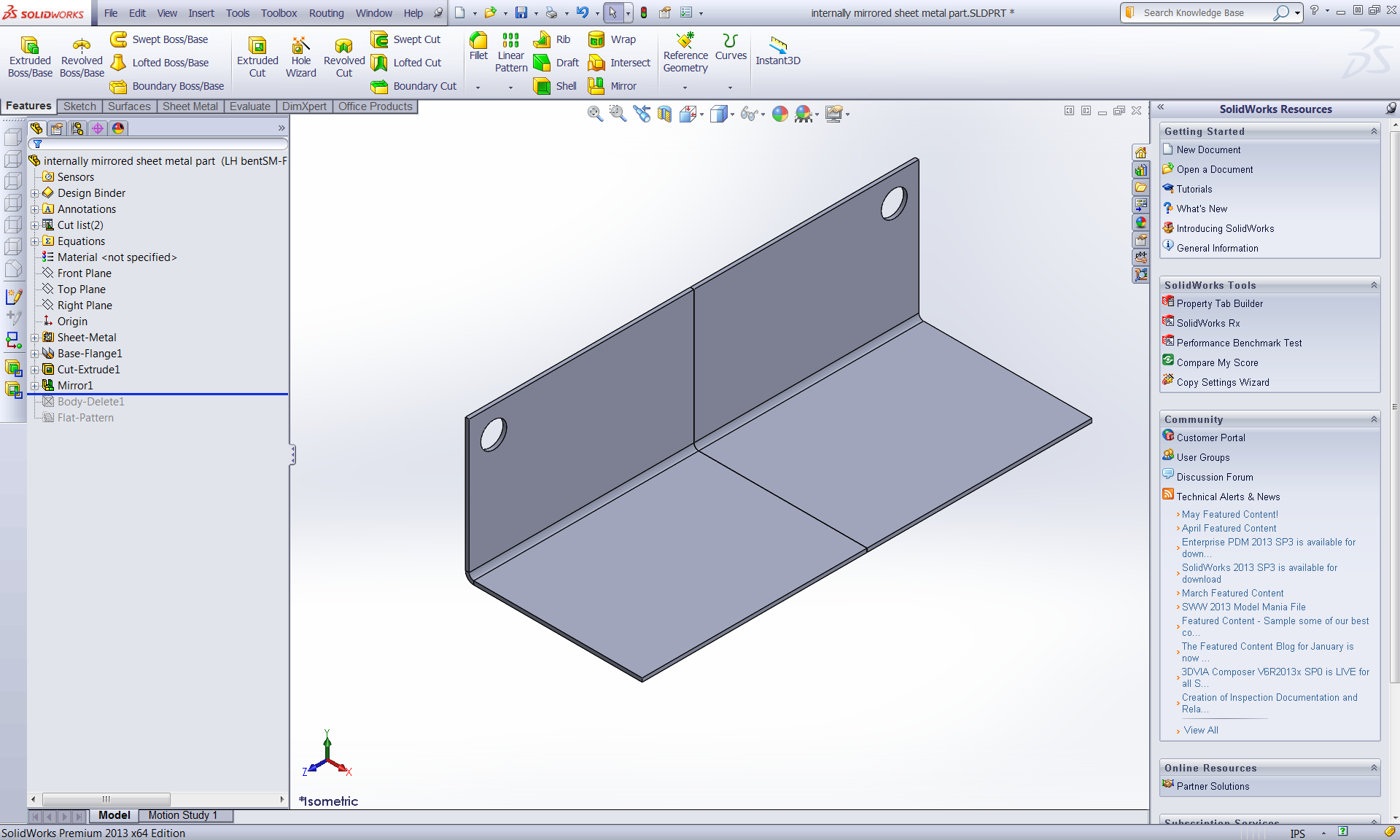Select the Extruded Boss/Base tool
Image resolution: width=1400 pixels, height=840 pixels.
[30, 56]
